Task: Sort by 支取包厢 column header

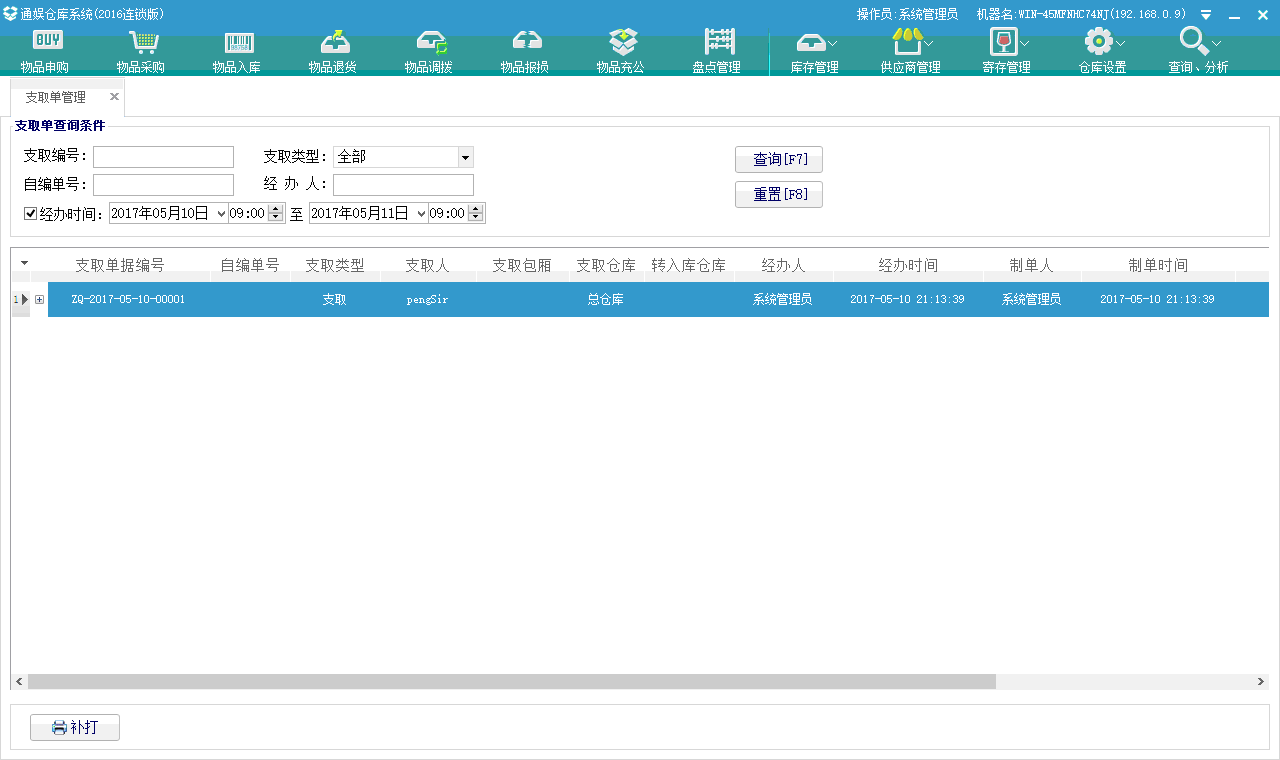Action: [x=522, y=265]
